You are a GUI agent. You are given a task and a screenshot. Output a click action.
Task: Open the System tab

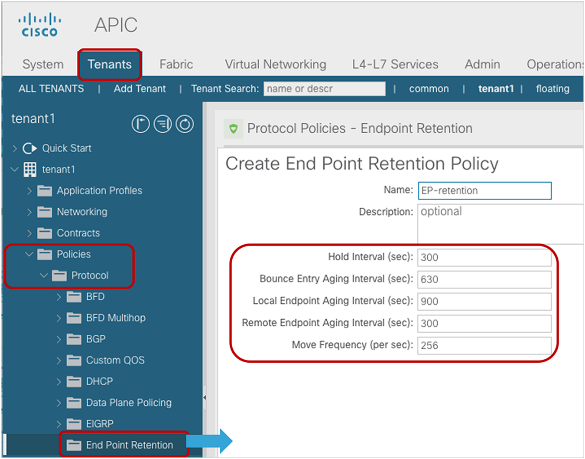pos(43,65)
